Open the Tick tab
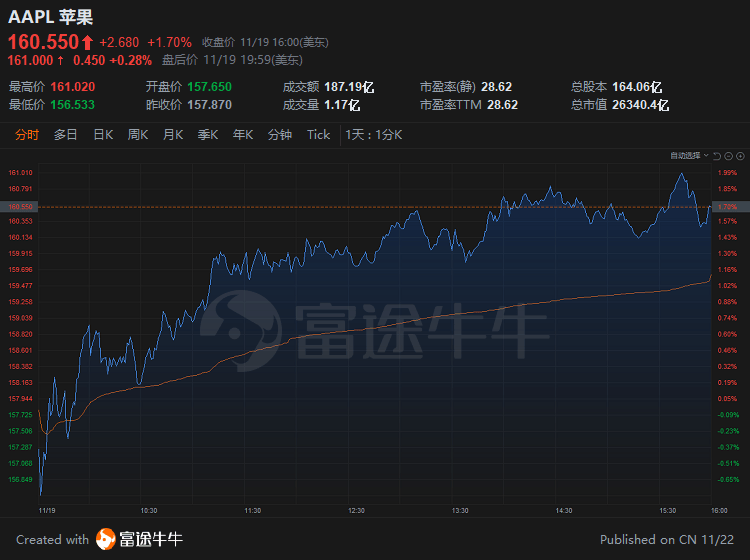 pyautogui.click(x=319, y=135)
